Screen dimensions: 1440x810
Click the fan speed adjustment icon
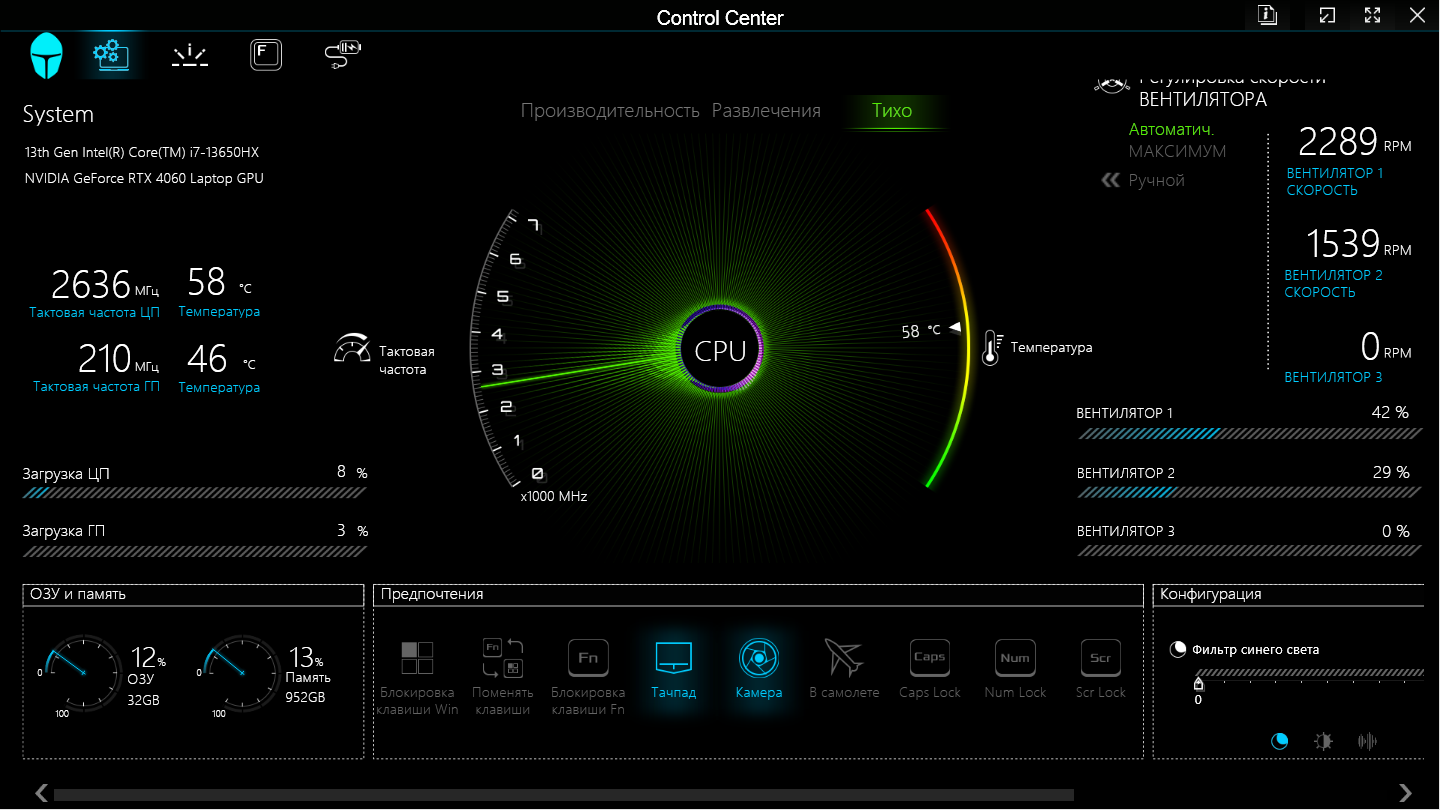pyautogui.click(x=1113, y=85)
